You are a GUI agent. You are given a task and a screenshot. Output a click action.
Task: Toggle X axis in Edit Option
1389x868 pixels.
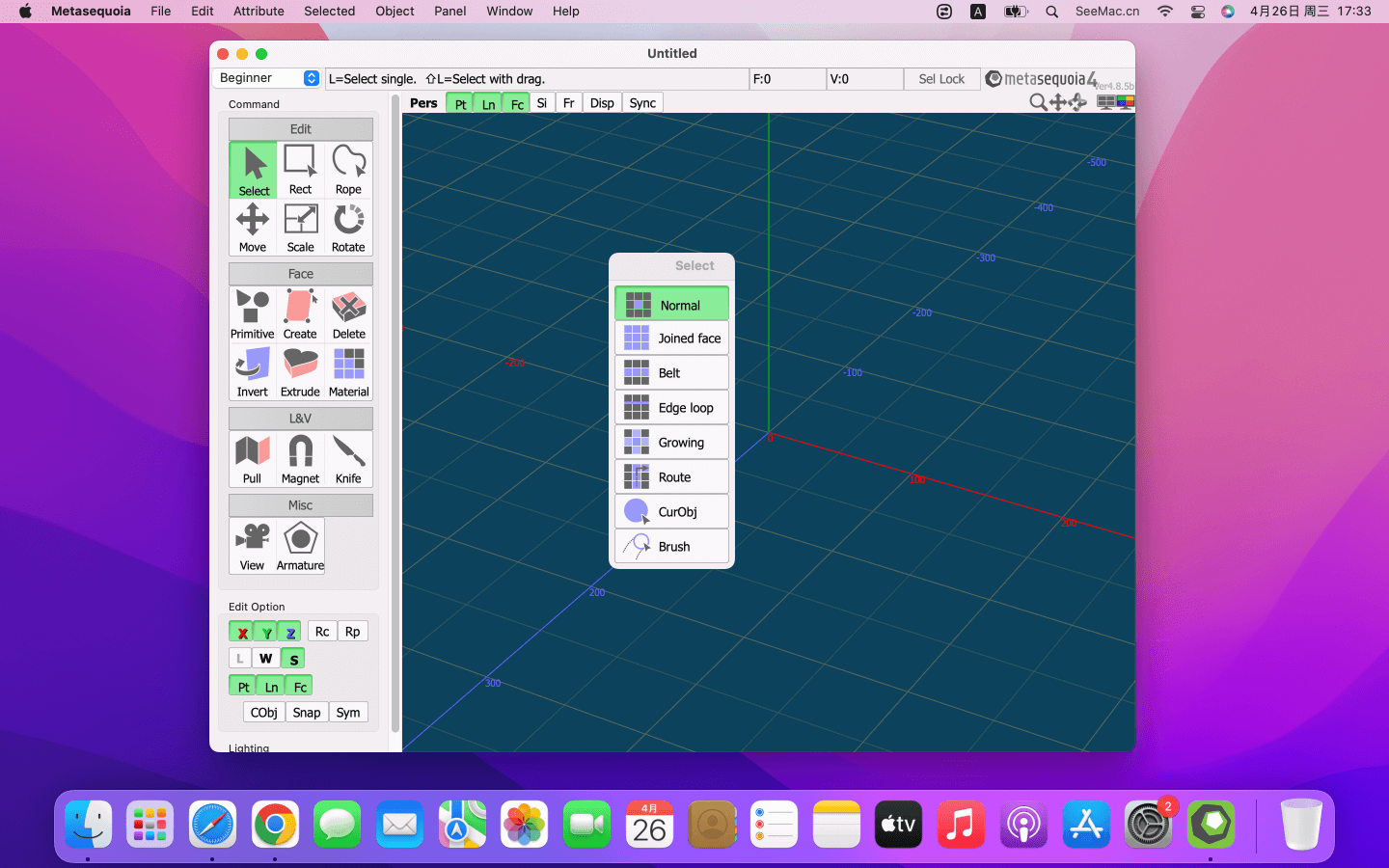coord(241,632)
